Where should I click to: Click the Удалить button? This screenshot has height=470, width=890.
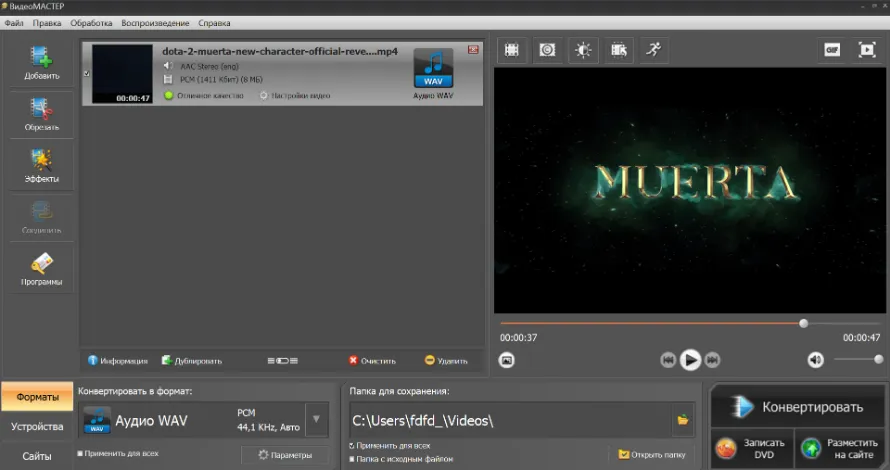(x=446, y=360)
